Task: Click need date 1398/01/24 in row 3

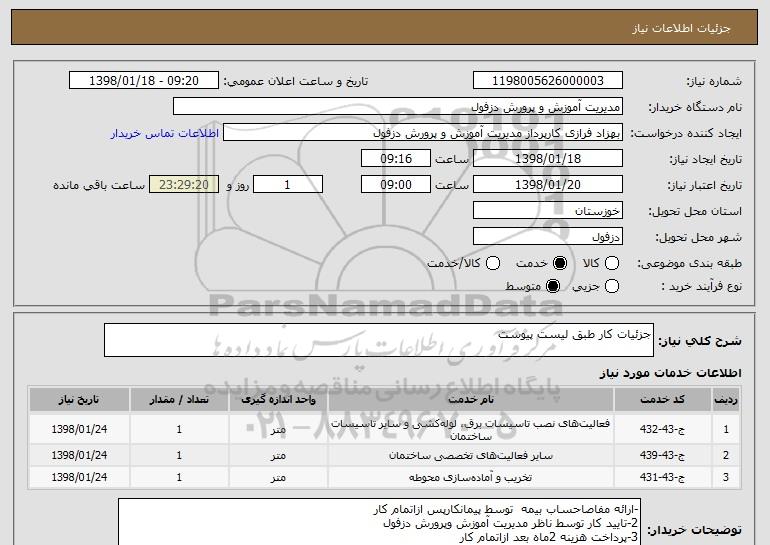Action: (x=79, y=477)
